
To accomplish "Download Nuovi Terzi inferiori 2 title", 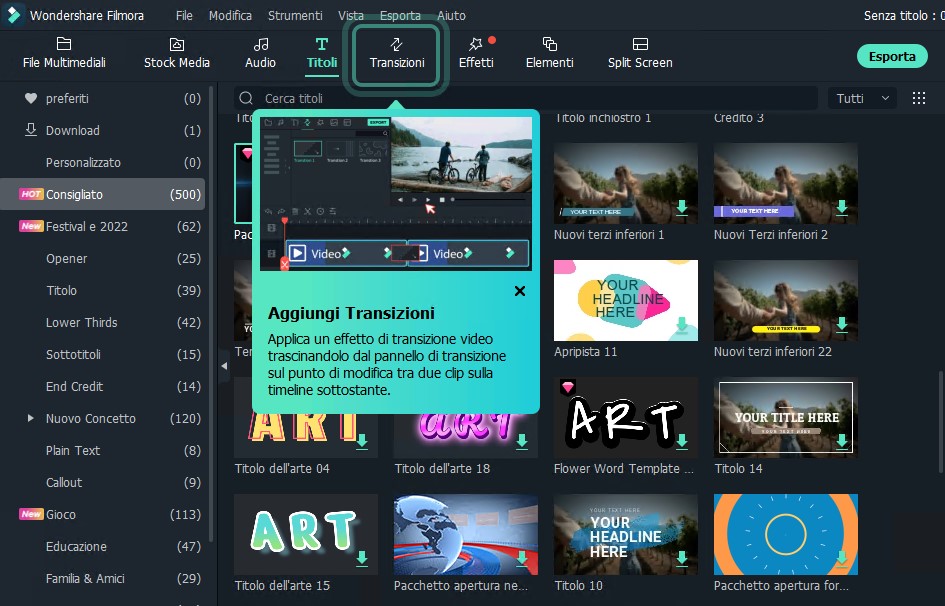I will click(x=842, y=208).
